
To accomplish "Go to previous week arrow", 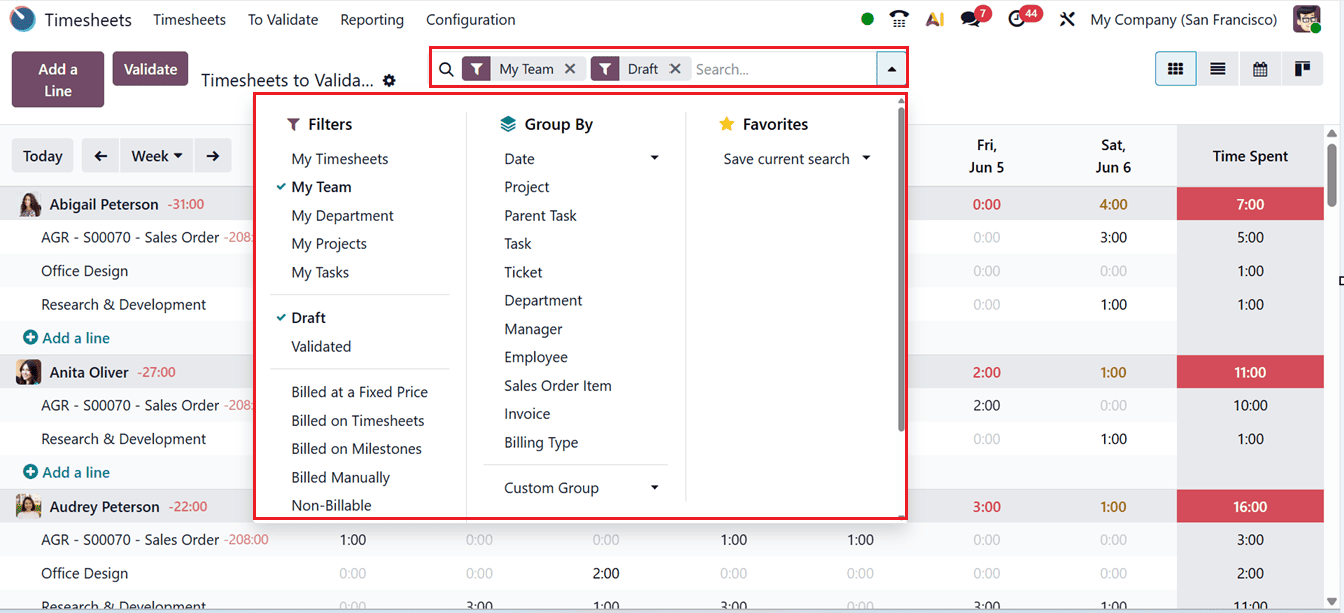I will click(x=101, y=156).
